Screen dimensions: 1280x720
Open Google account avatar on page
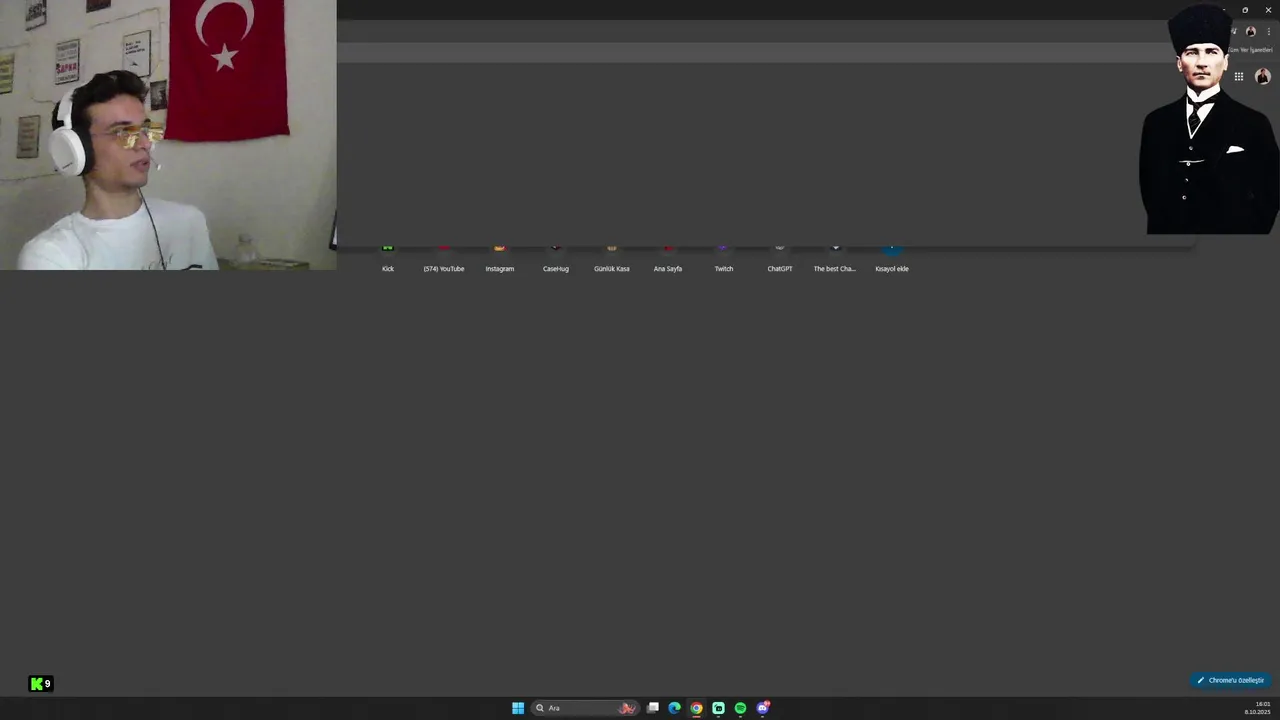(x=1262, y=76)
